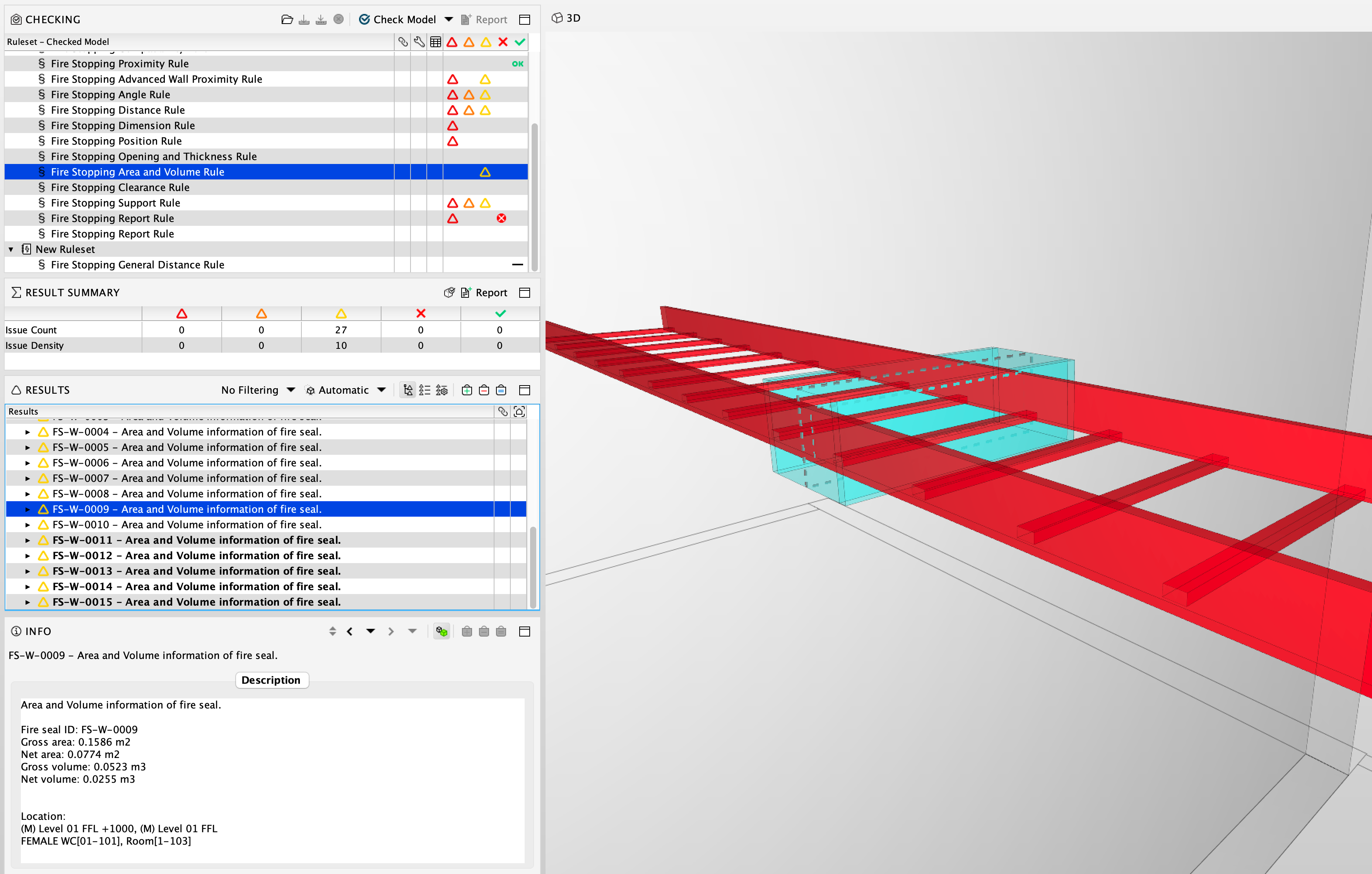Click the add-to-basket icon in Results panel
The image size is (1372, 874).
[x=467, y=390]
